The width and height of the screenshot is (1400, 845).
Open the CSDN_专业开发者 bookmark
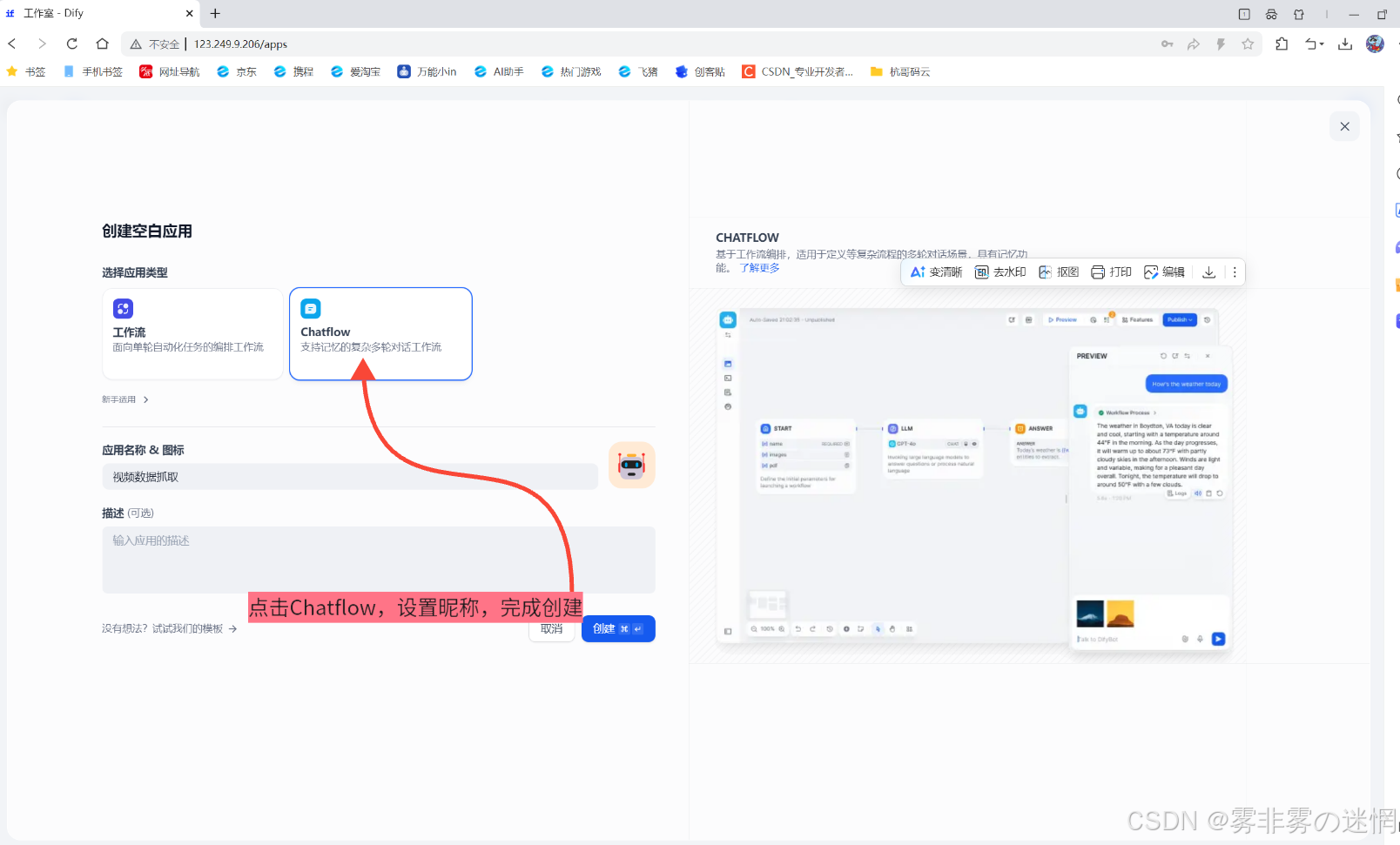click(798, 71)
